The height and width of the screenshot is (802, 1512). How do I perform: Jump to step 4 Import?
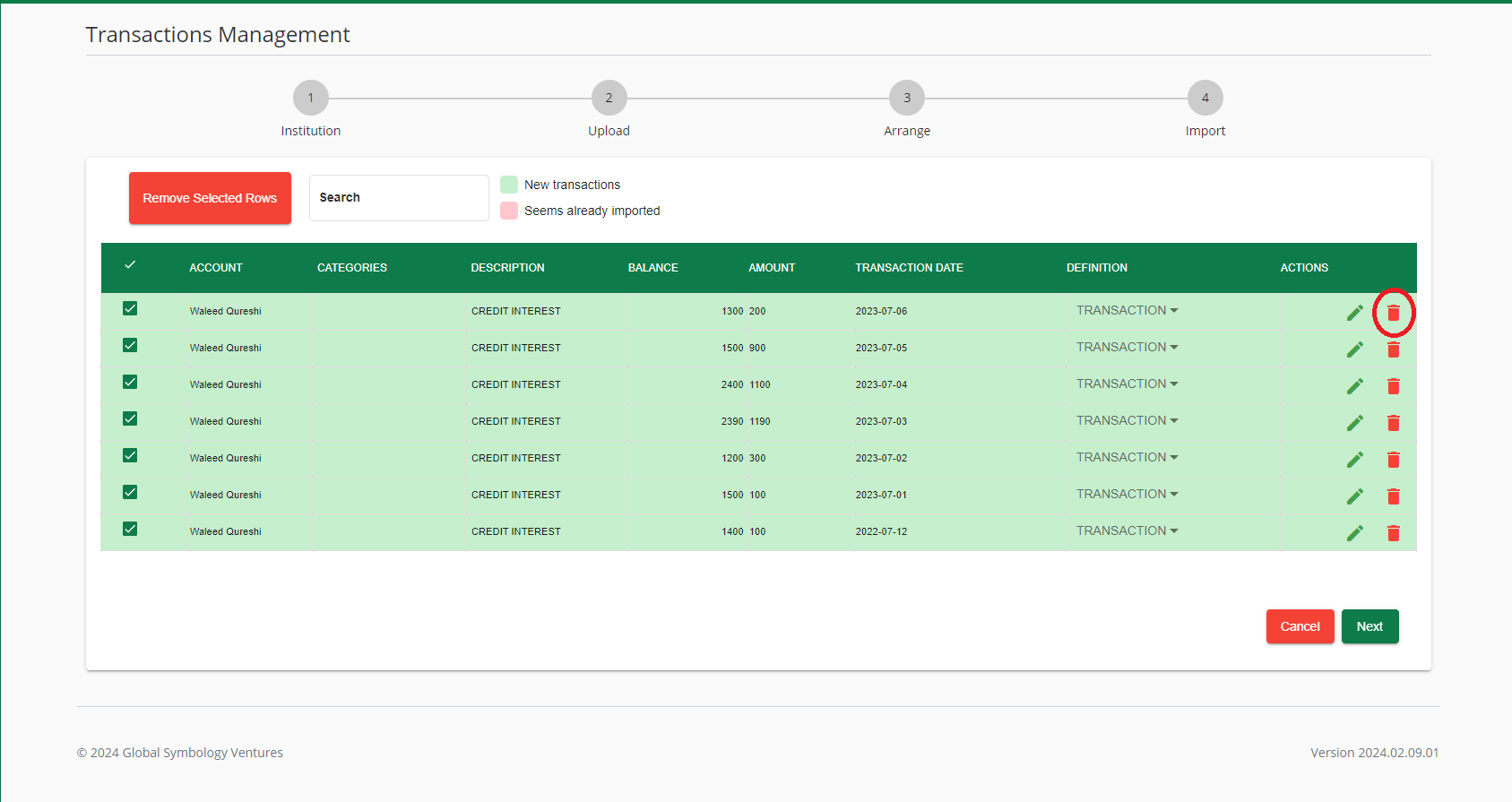(x=1205, y=99)
